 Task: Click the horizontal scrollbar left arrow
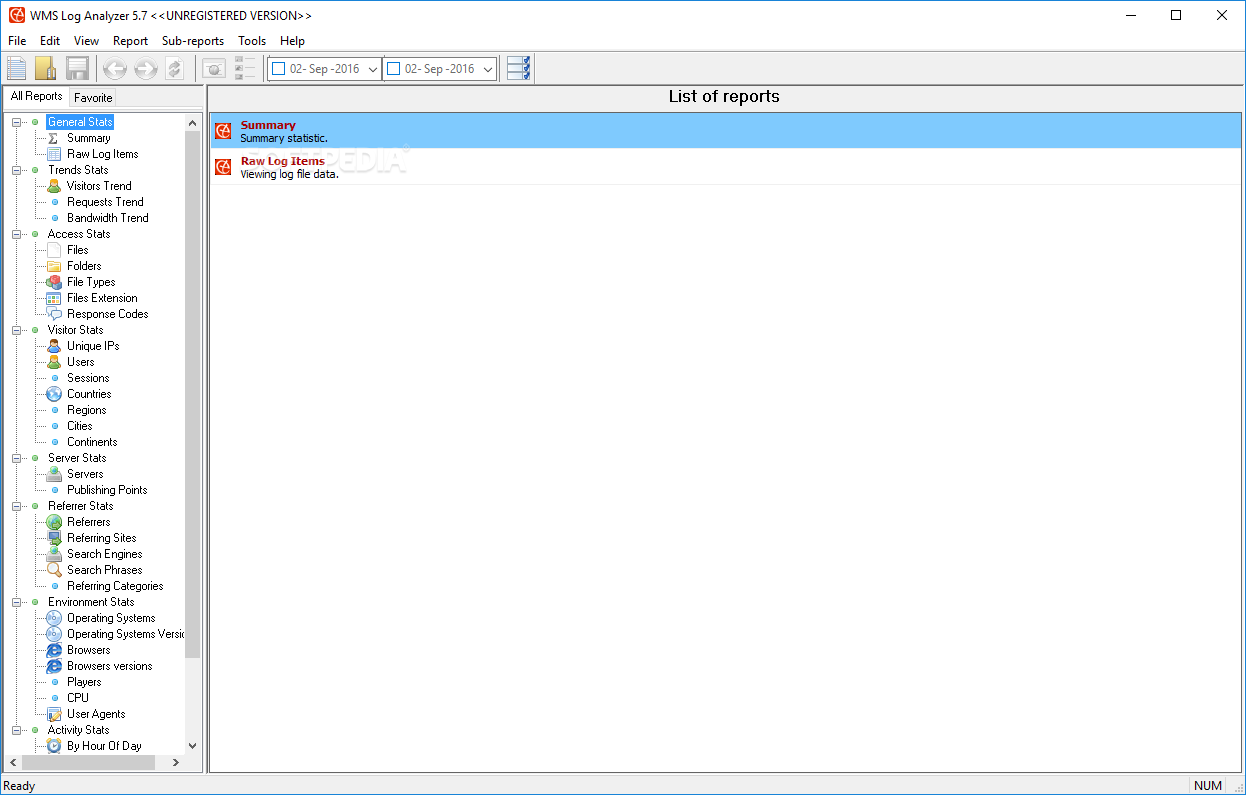pyautogui.click(x=13, y=763)
